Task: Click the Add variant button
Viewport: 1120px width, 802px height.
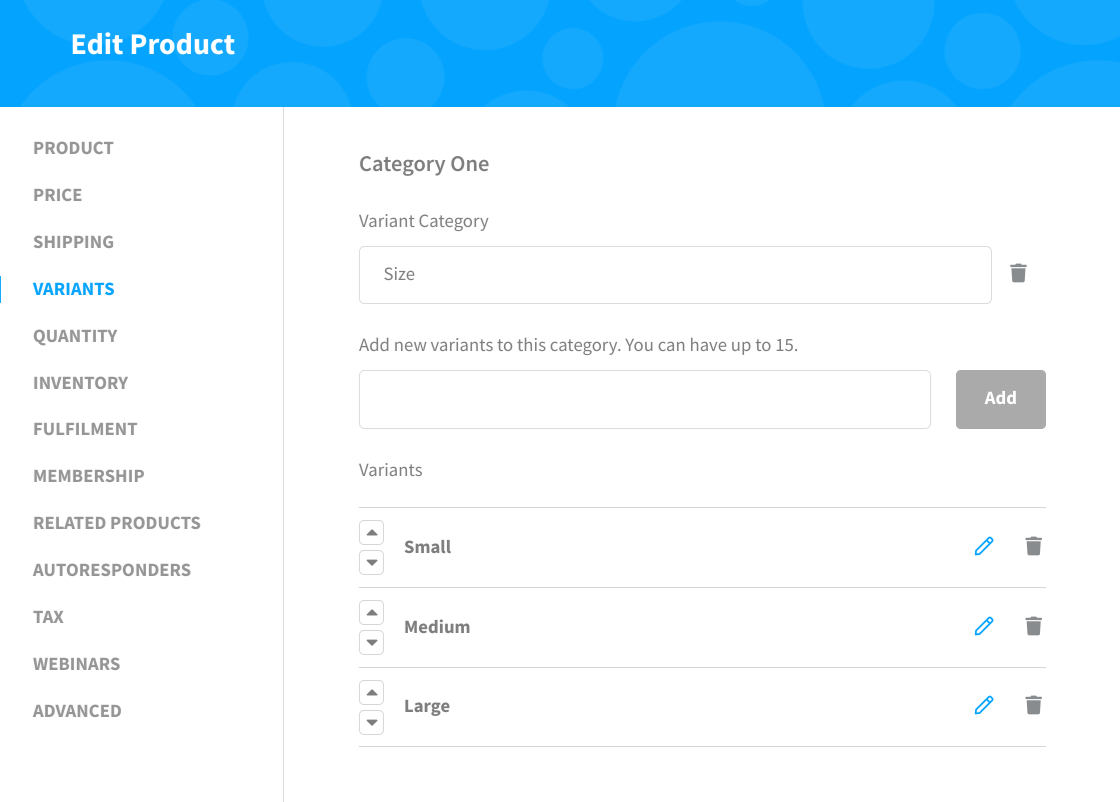Action: (1001, 399)
